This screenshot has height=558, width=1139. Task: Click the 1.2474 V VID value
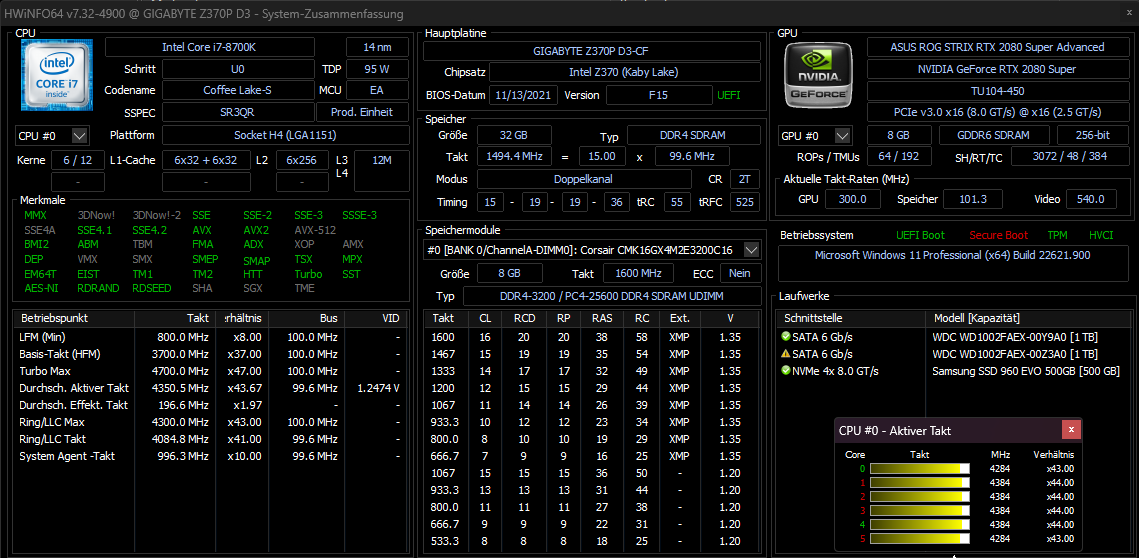coord(378,388)
